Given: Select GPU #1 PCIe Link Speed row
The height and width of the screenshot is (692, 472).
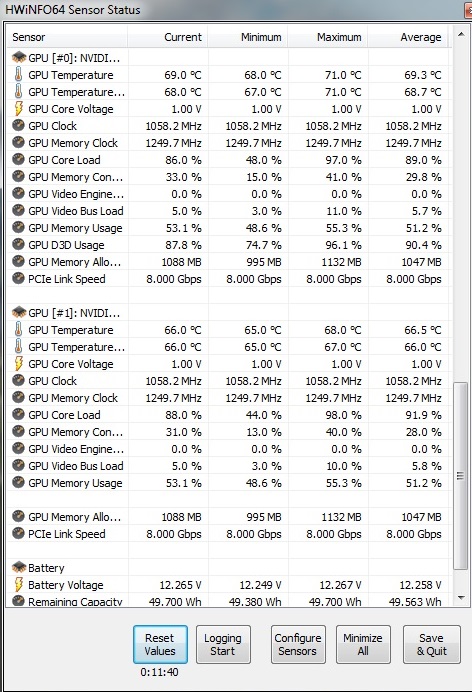Looking at the screenshot, I should pos(229,534).
